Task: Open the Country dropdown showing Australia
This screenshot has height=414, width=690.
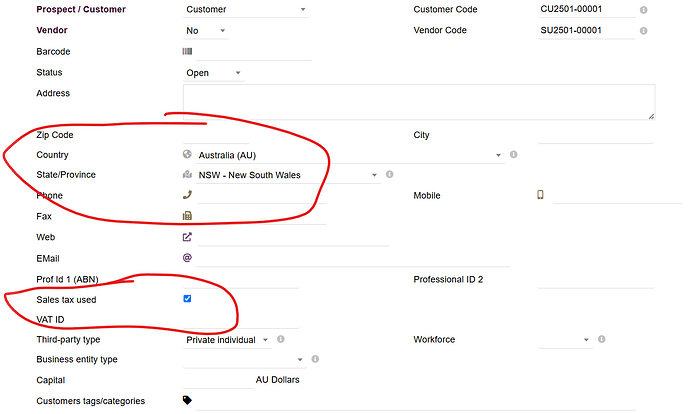Action: 342,155
